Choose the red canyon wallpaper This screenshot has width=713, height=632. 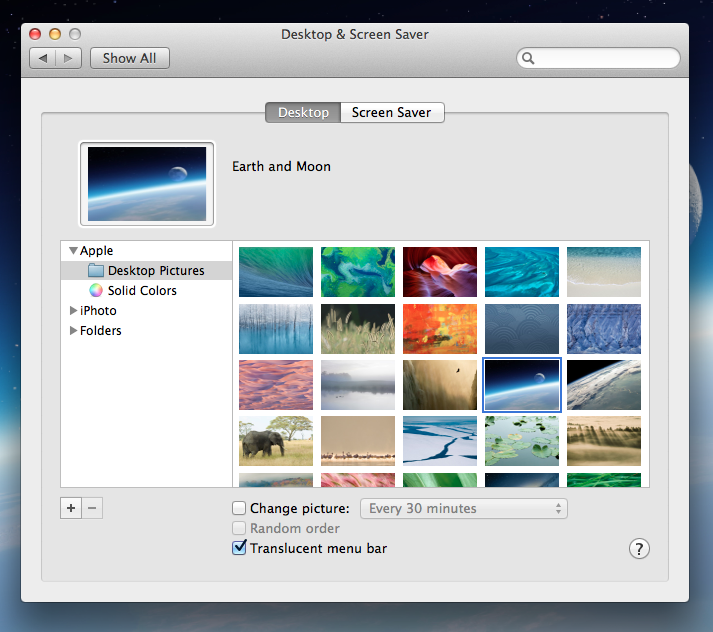[x=440, y=272]
